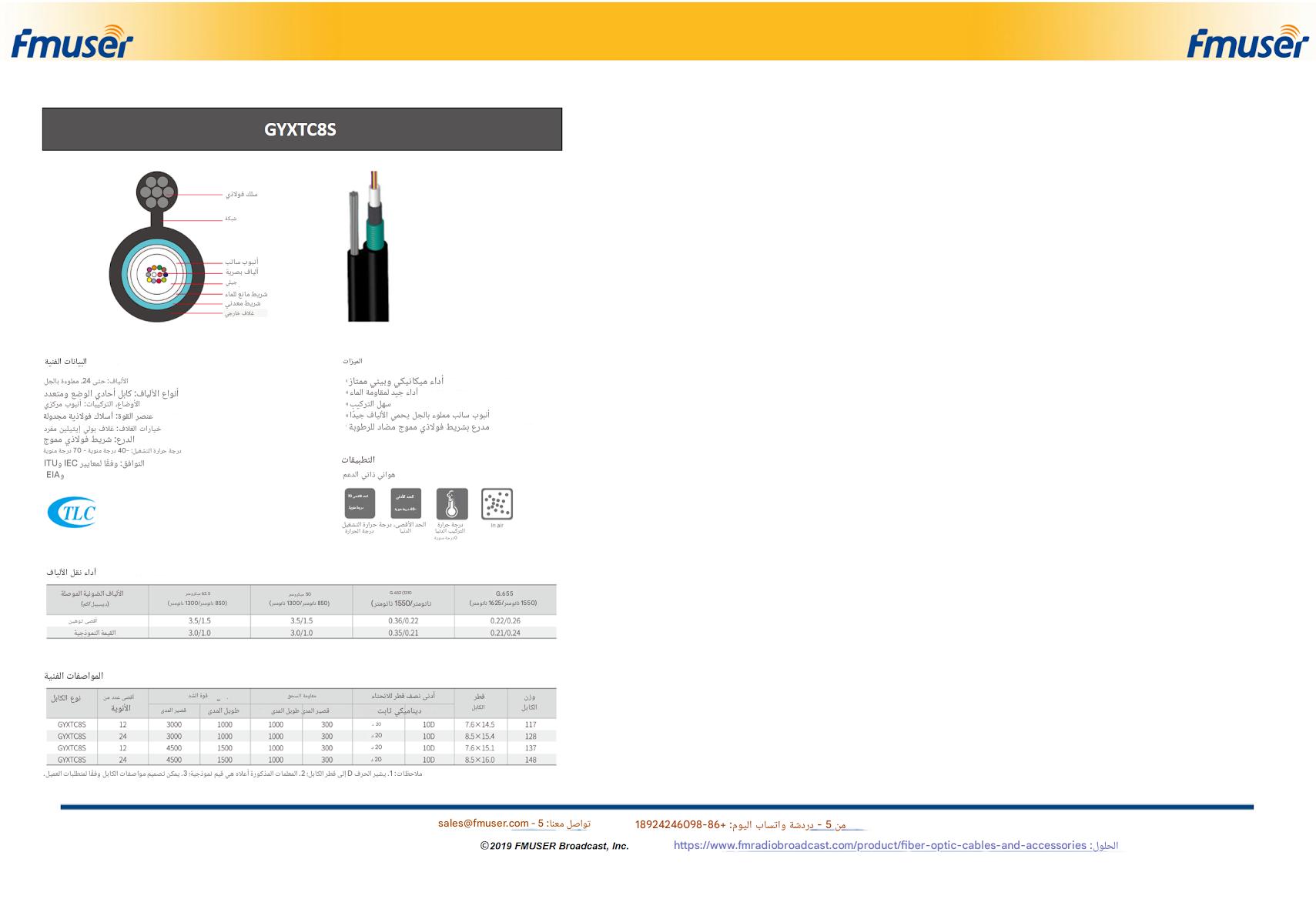Click the 'أداء جيد لمقاومة الماء' feature bullet
Screen dimensions: 1316x899
(383, 393)
